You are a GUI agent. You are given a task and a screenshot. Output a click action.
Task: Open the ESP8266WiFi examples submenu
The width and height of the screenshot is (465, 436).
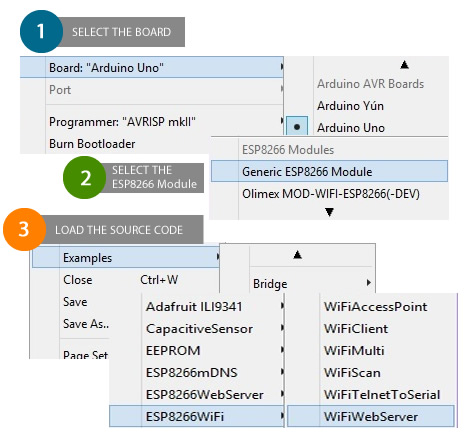[x=197, y=416]
